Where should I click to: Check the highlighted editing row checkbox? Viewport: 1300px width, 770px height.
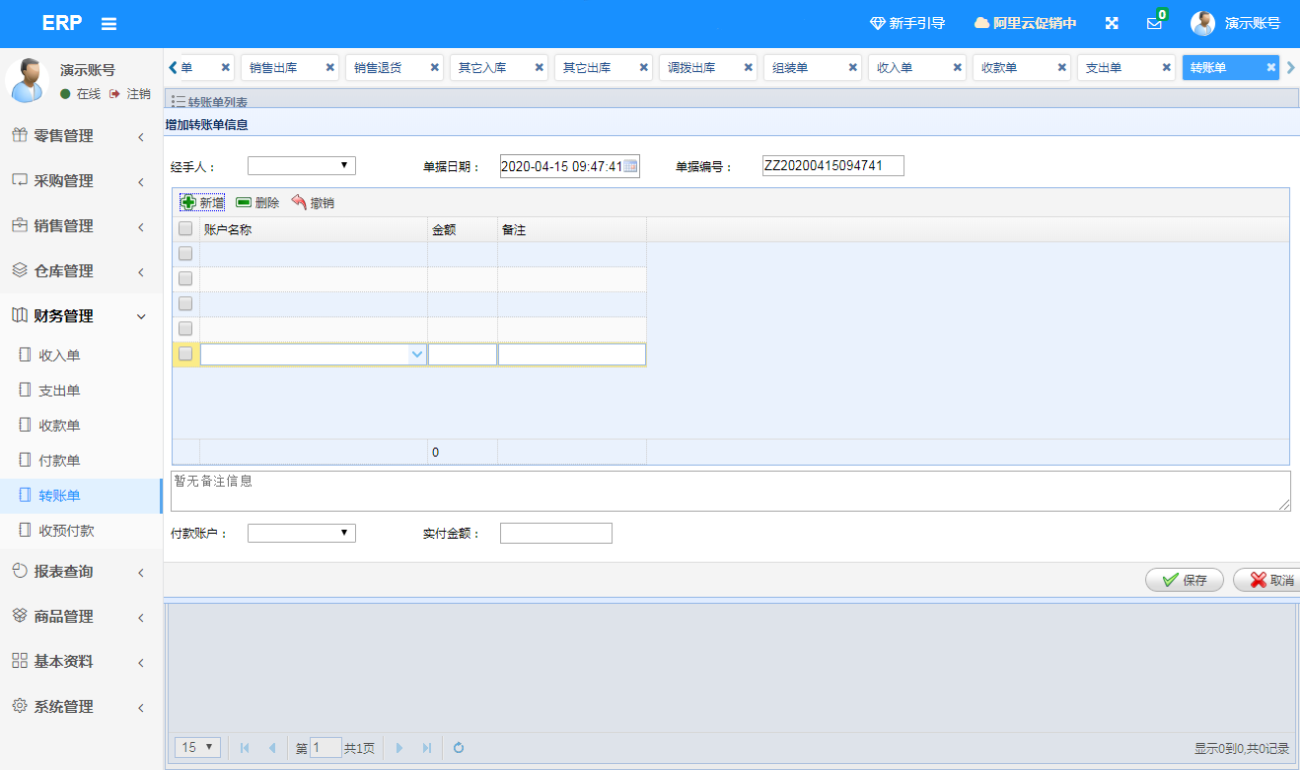(185, 354)
